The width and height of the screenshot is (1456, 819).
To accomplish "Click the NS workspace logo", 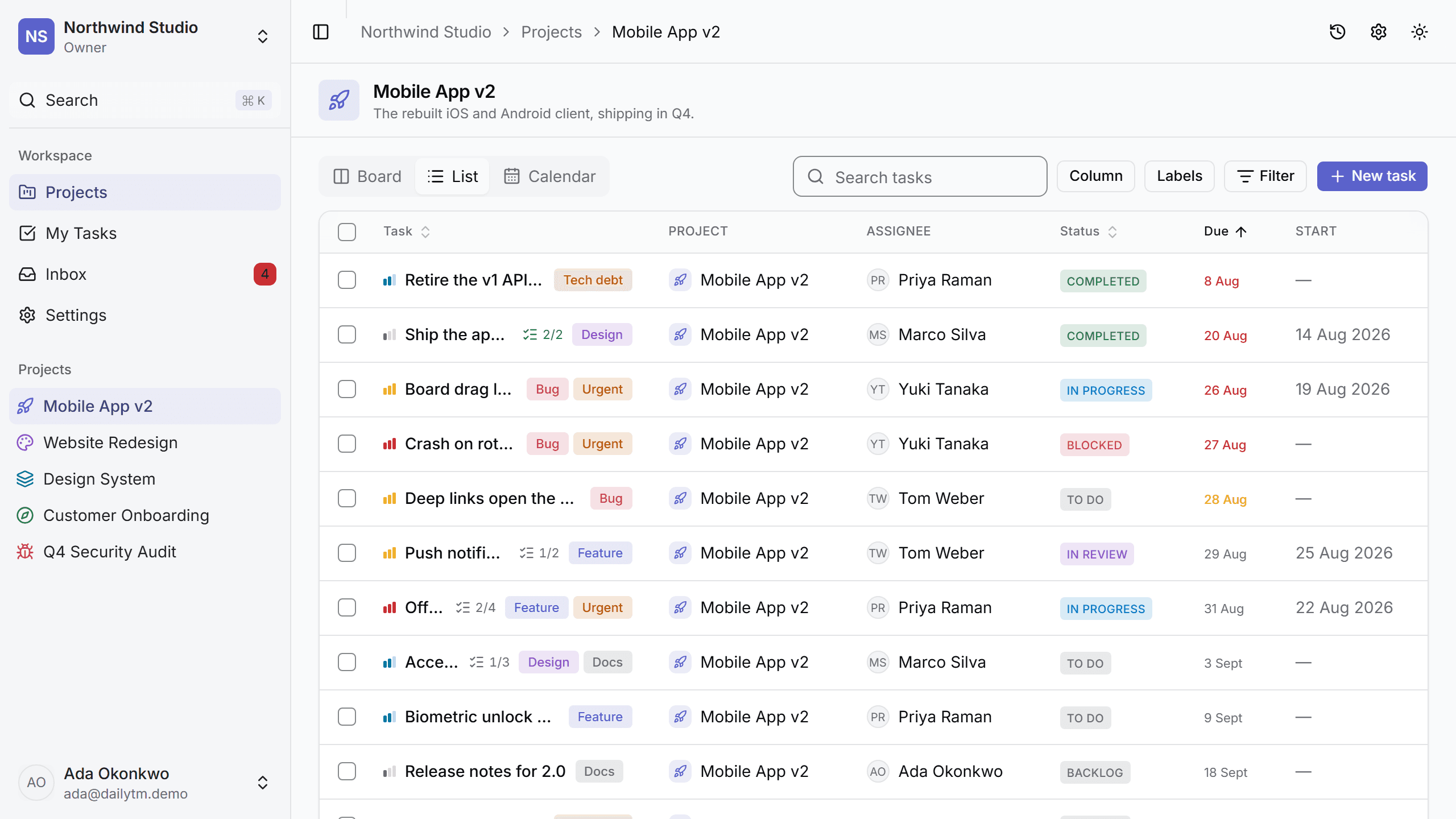I will pos(36,36).
